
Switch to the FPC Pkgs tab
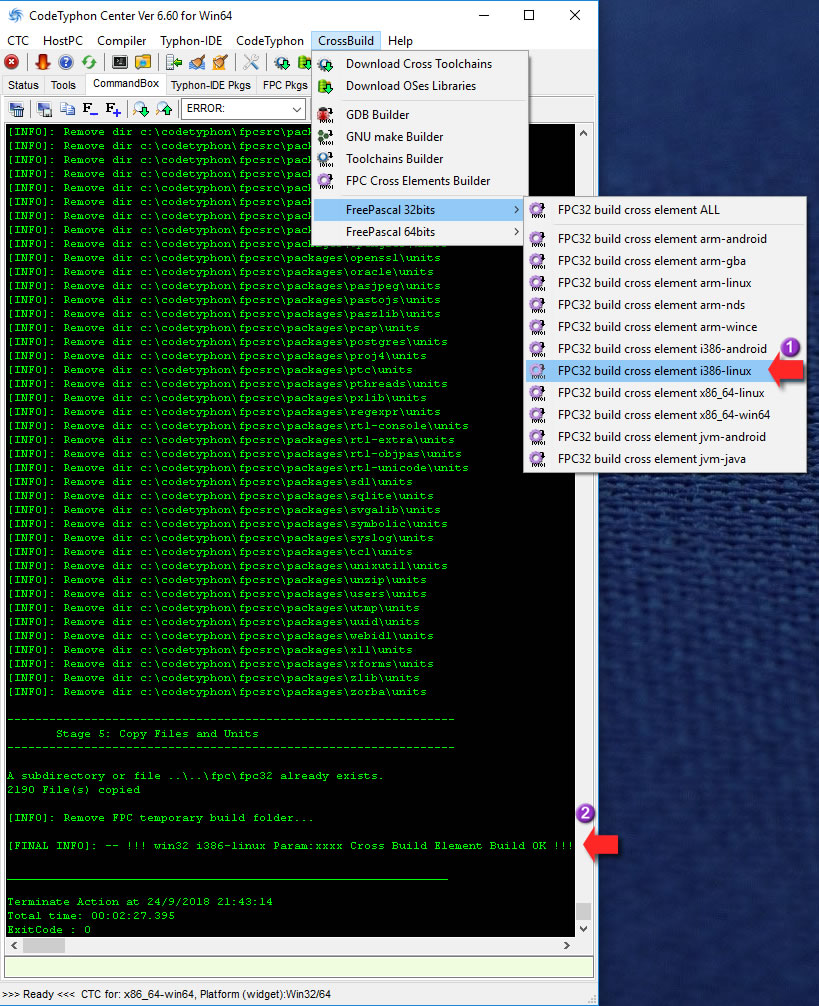(x=285, y=85)
